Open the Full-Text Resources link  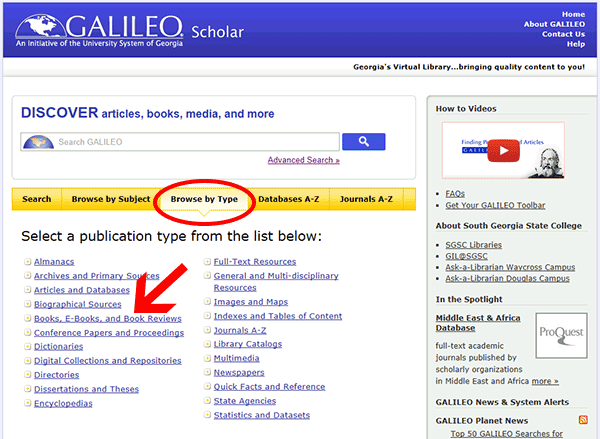point(255,262)
